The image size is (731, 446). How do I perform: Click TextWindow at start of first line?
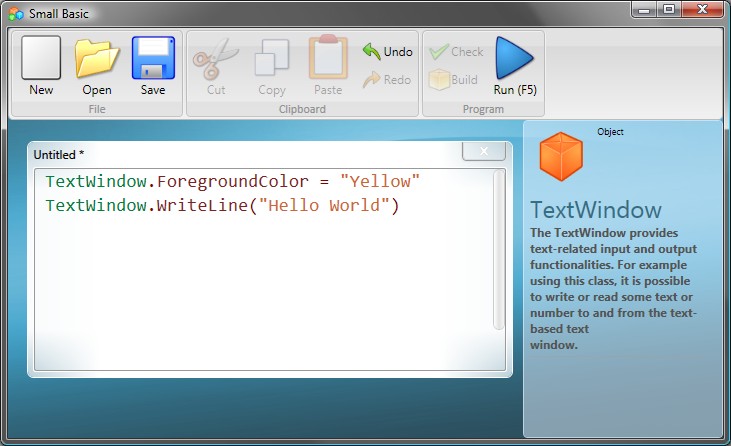point(96,181)
